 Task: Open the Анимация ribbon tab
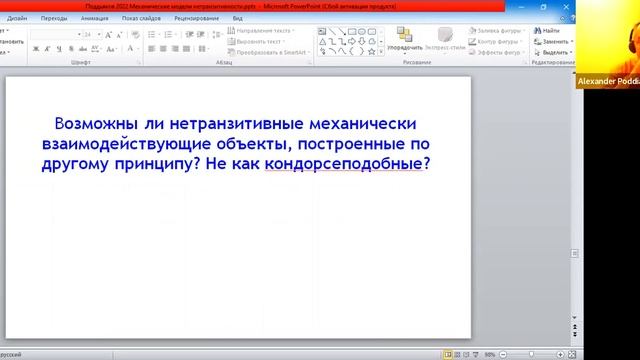pos(94,18)
